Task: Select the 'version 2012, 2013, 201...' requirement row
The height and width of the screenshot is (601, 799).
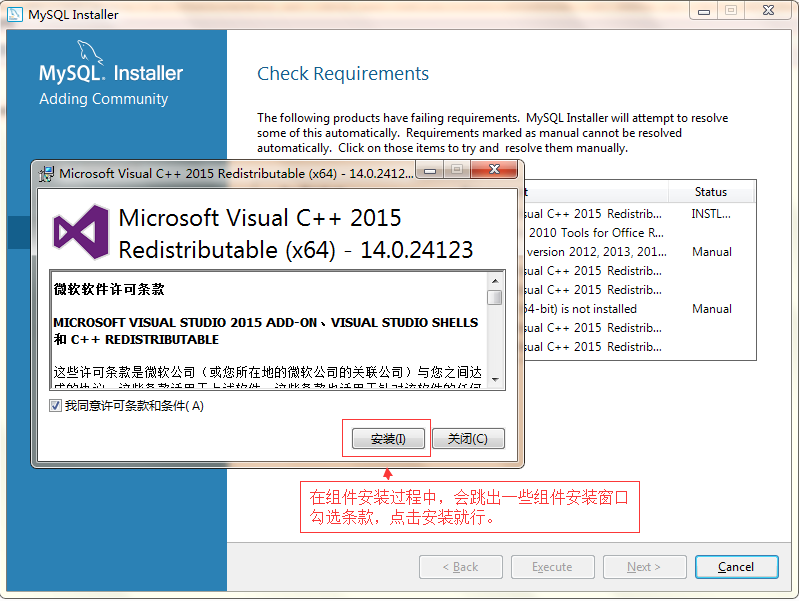Action: pos(640,252)
